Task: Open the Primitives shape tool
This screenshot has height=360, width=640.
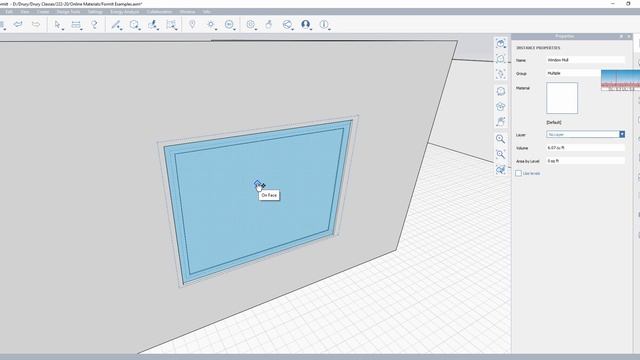Action: point(134,24)
